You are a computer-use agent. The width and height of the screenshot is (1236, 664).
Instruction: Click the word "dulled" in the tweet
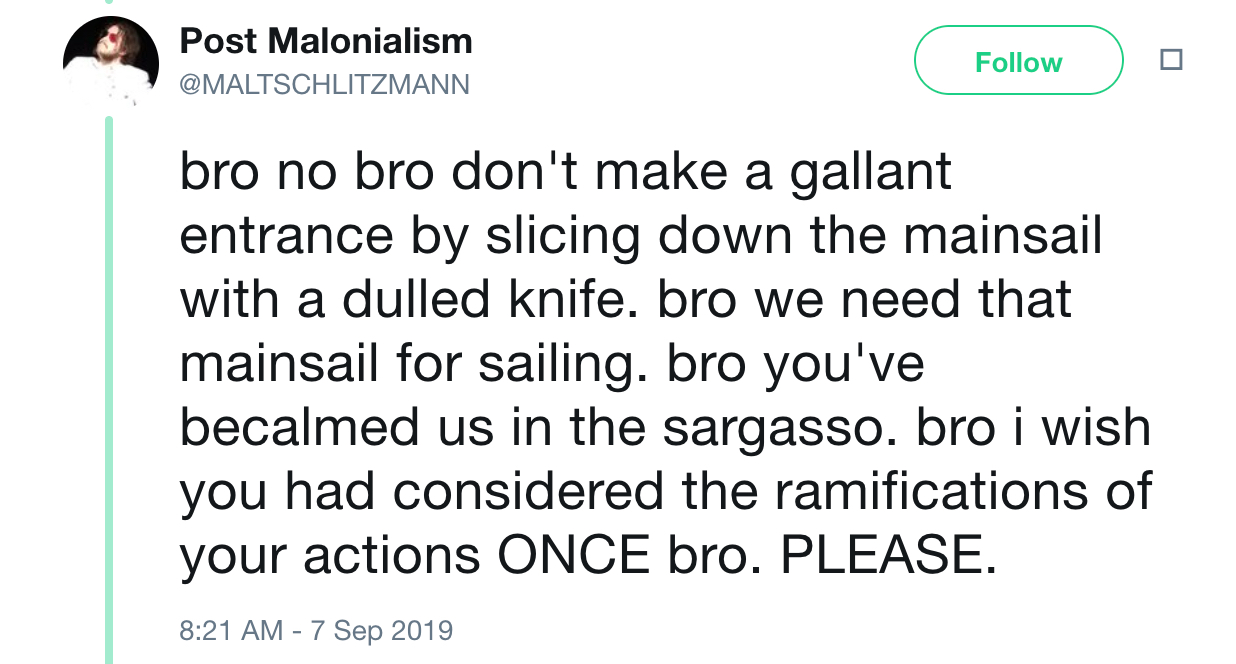402,301
